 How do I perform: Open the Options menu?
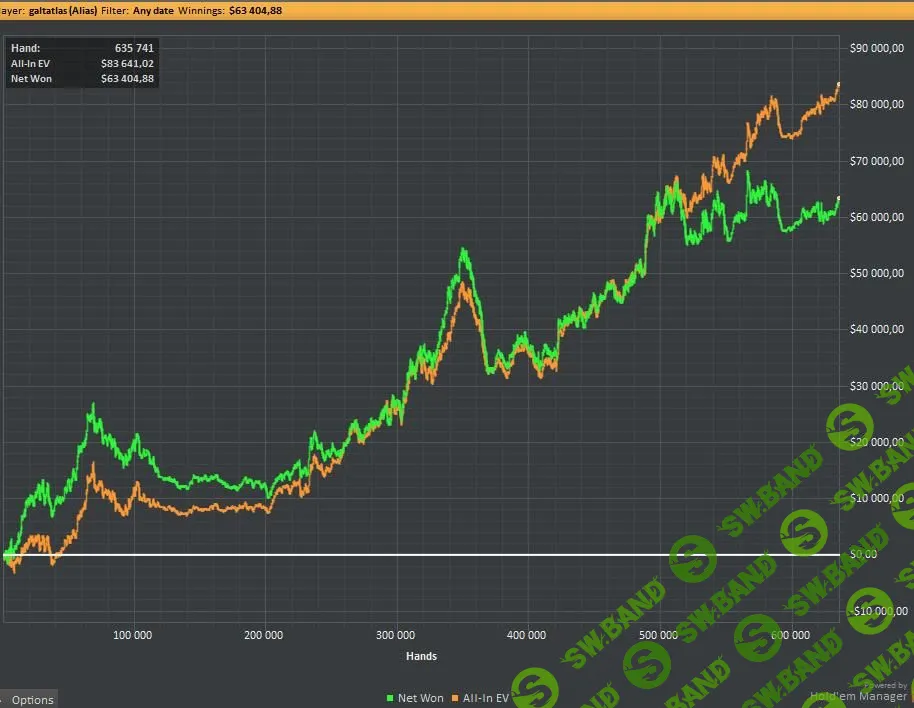pyautogui.click(x=31, y=699)
